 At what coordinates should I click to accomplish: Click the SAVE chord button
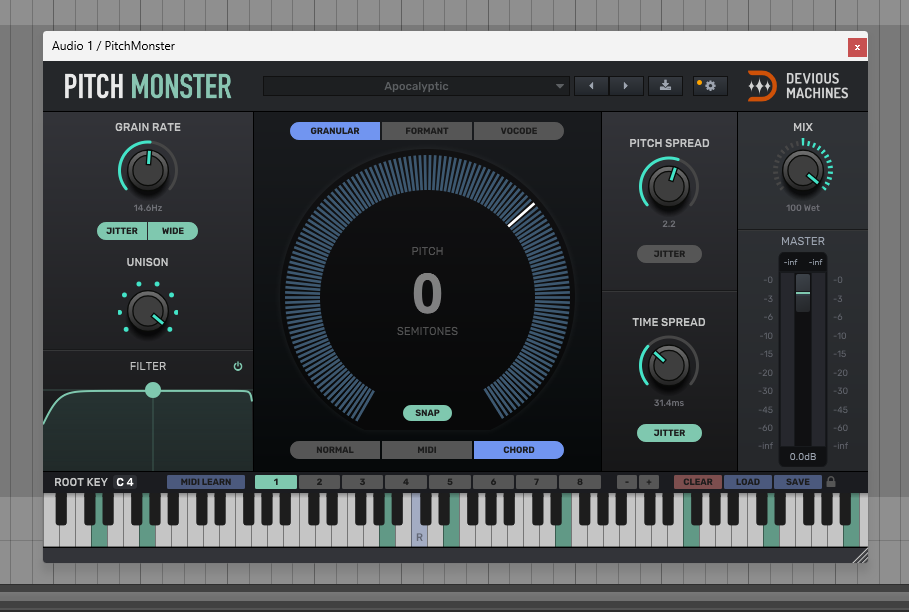798,482
